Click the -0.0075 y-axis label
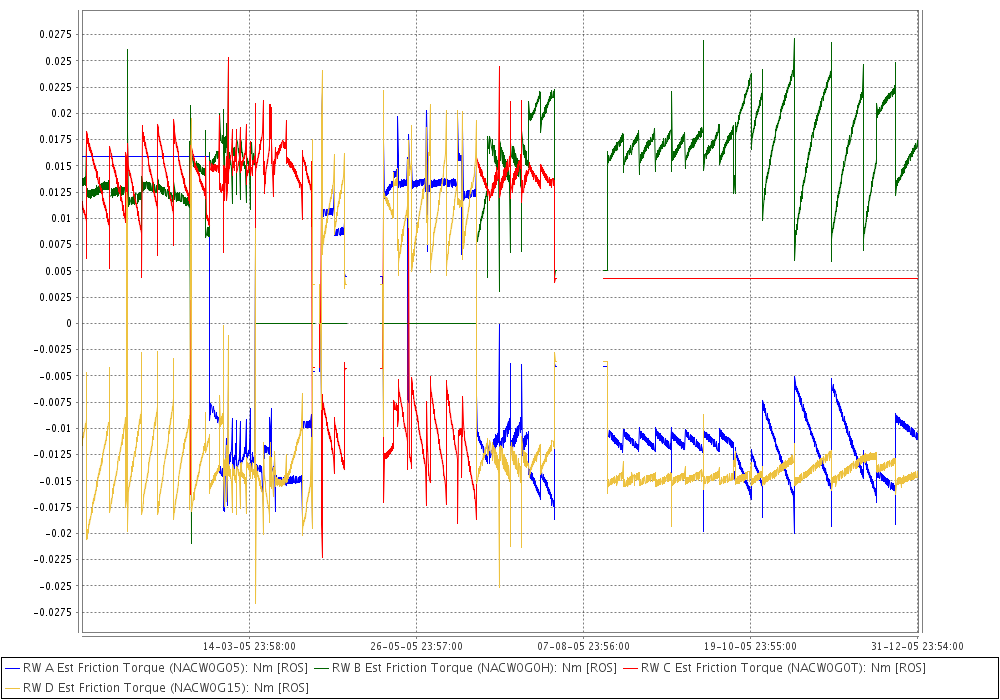The image size is (1000, 700). click(x=53, y=402)
